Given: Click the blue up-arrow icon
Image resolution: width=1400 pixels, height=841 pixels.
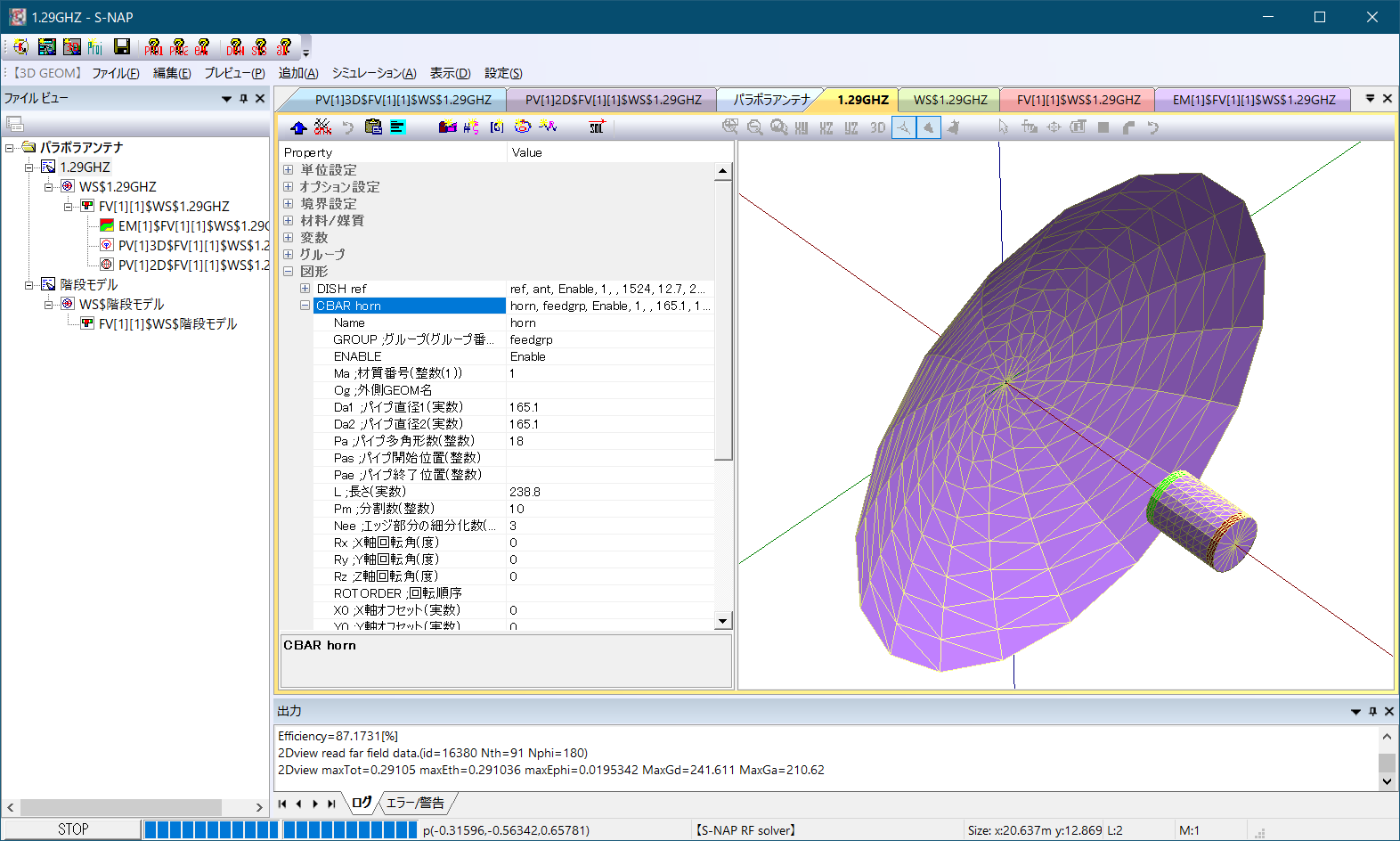Looking at the screenshot, I should 298,127.
